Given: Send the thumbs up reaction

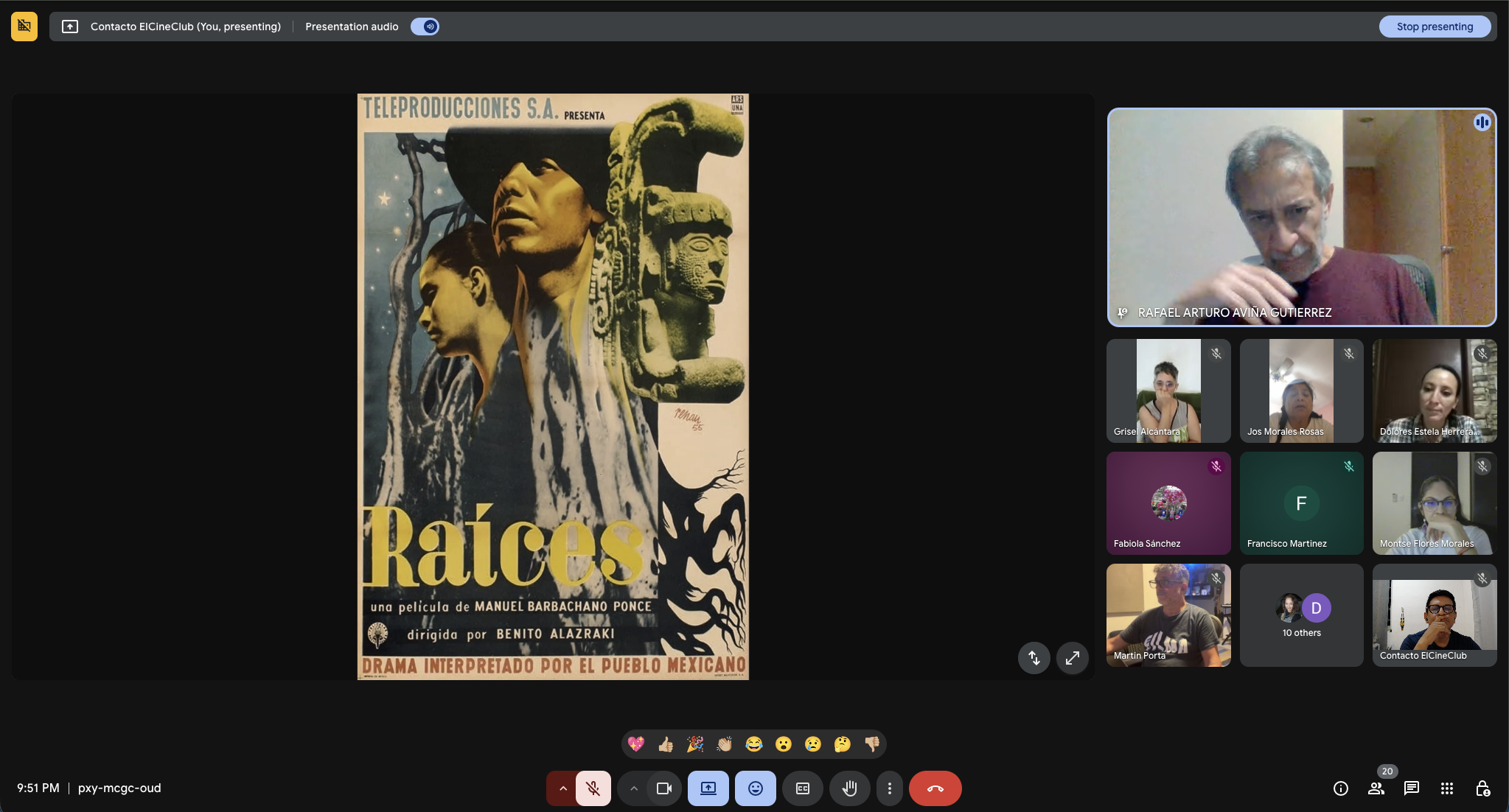Looking at the screenshot, I should pyautogui.click(x=666, y=744).
